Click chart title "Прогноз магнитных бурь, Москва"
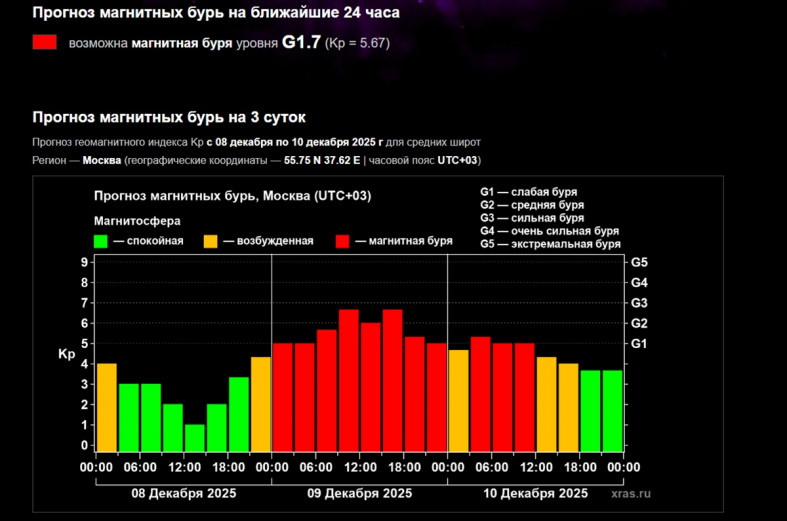 click(232, 196)
